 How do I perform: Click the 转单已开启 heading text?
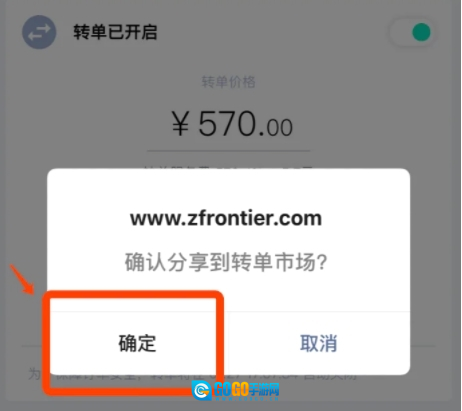[x=115, y=32]
